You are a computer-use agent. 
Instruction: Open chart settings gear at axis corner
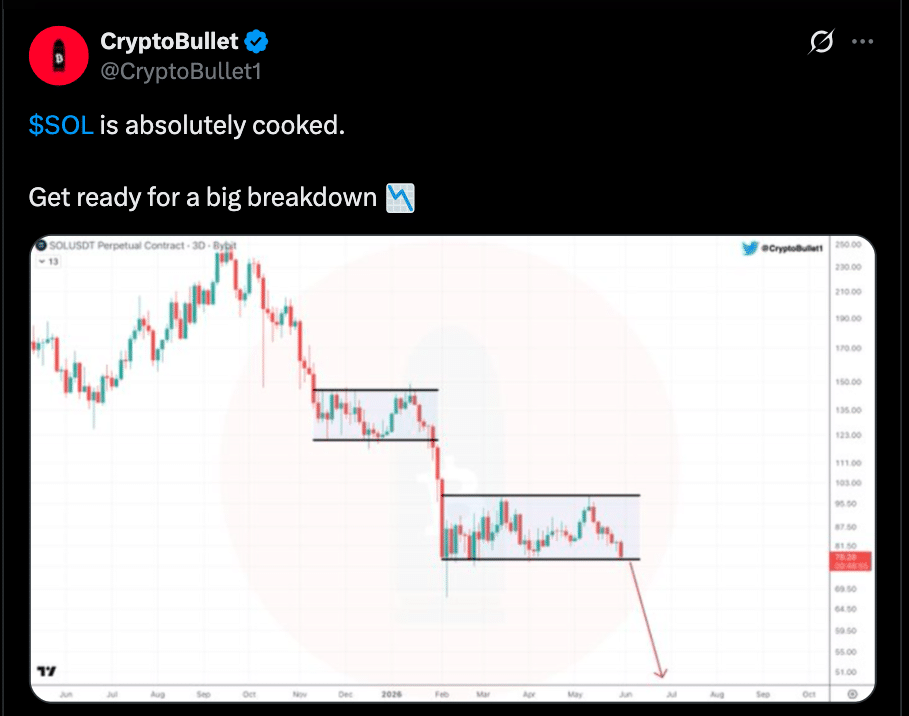[x=852, y=694]
